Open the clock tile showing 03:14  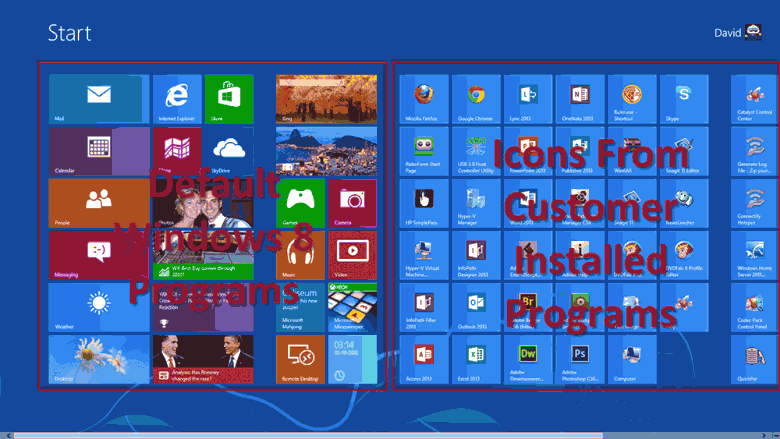pyautogui.click(x=352, y=359)
